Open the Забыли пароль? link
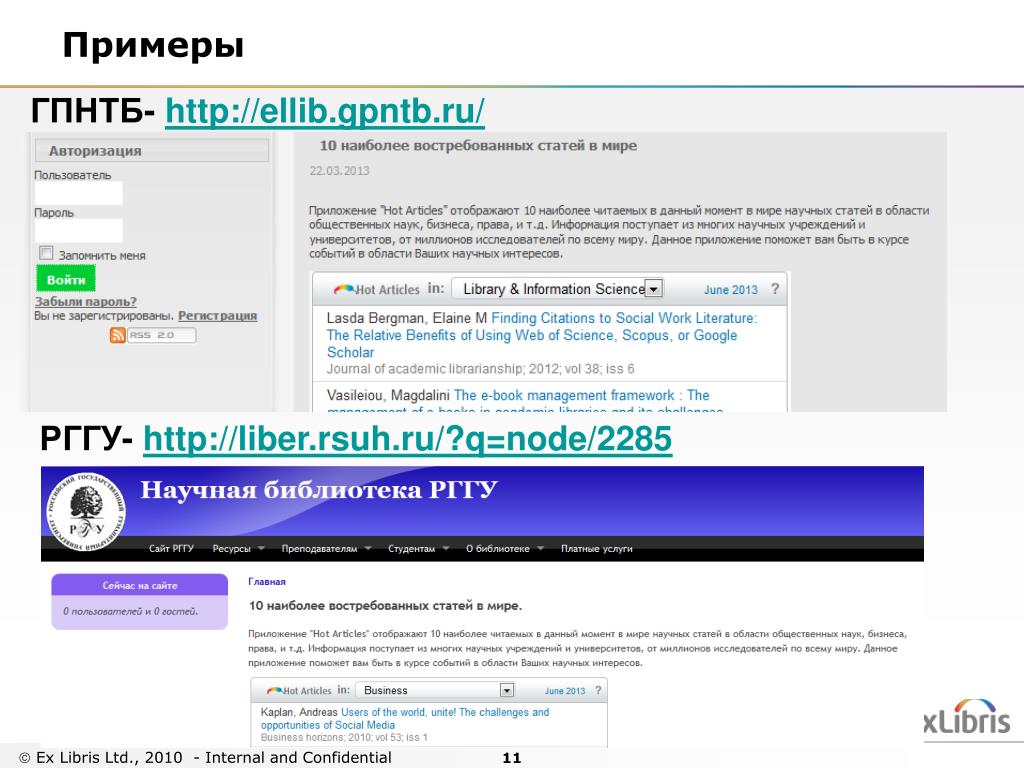This screenshot has width=1024, height=768. click(x=86, y=301)
